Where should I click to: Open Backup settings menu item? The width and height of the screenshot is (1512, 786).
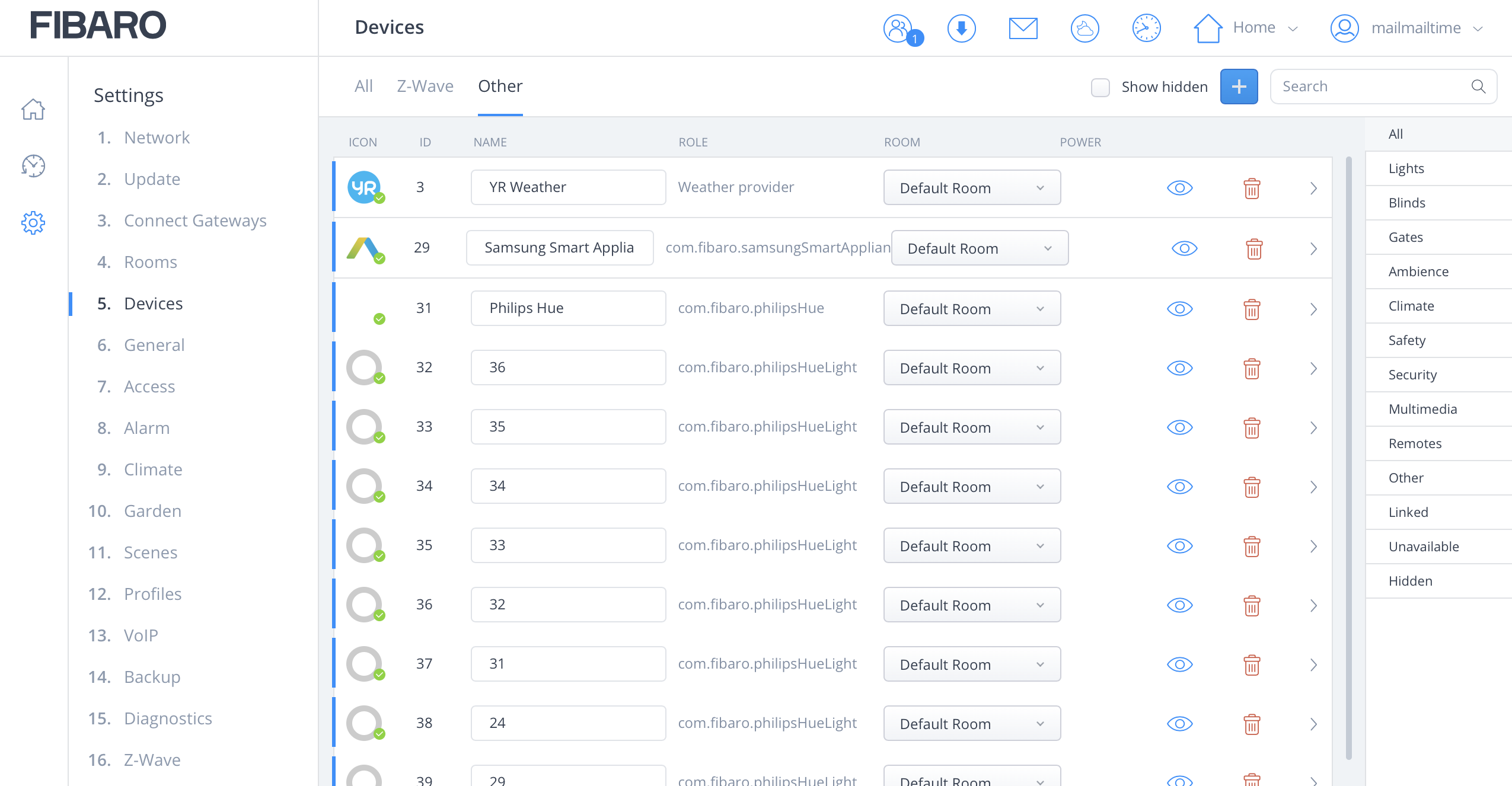(152, 677)
